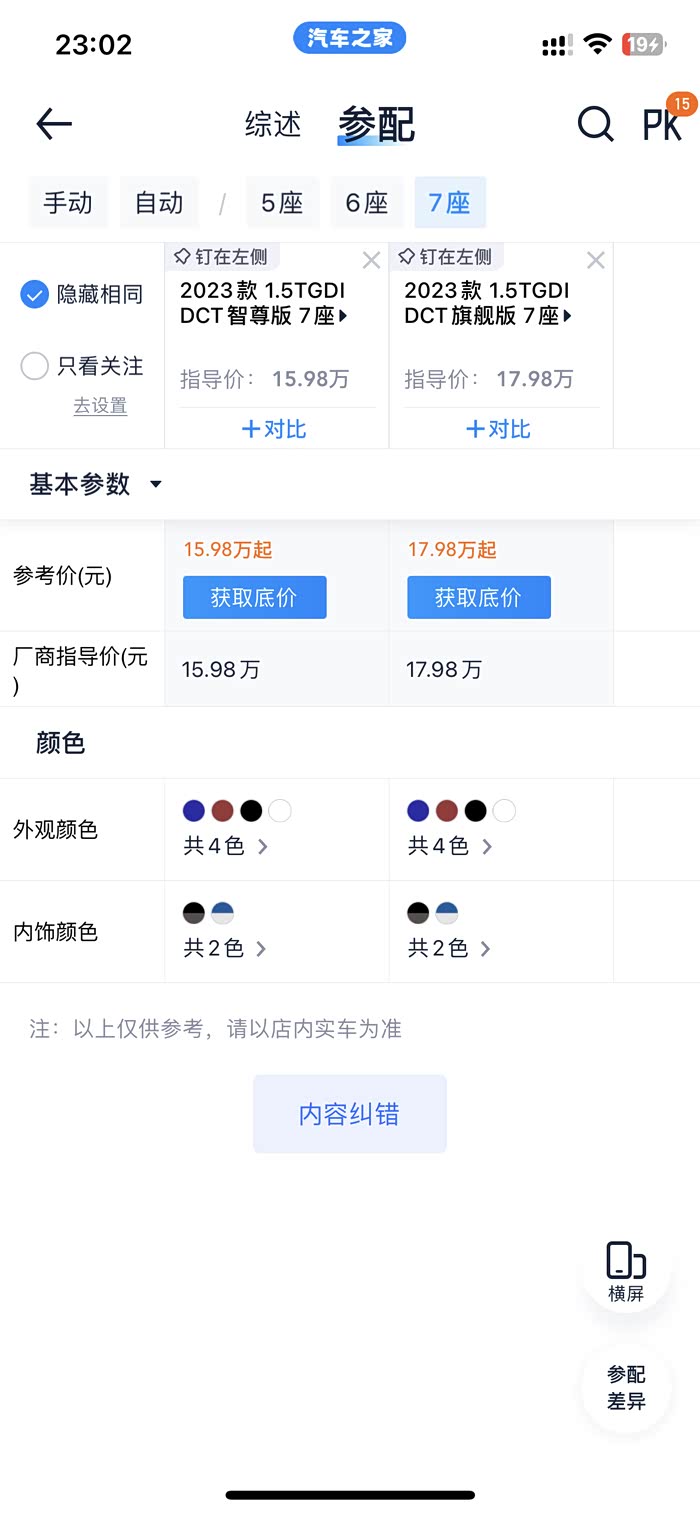Pin 旗舰版 7座 column to left
The width and height of the screenshot is (700, 1514).
click(445, 257)
